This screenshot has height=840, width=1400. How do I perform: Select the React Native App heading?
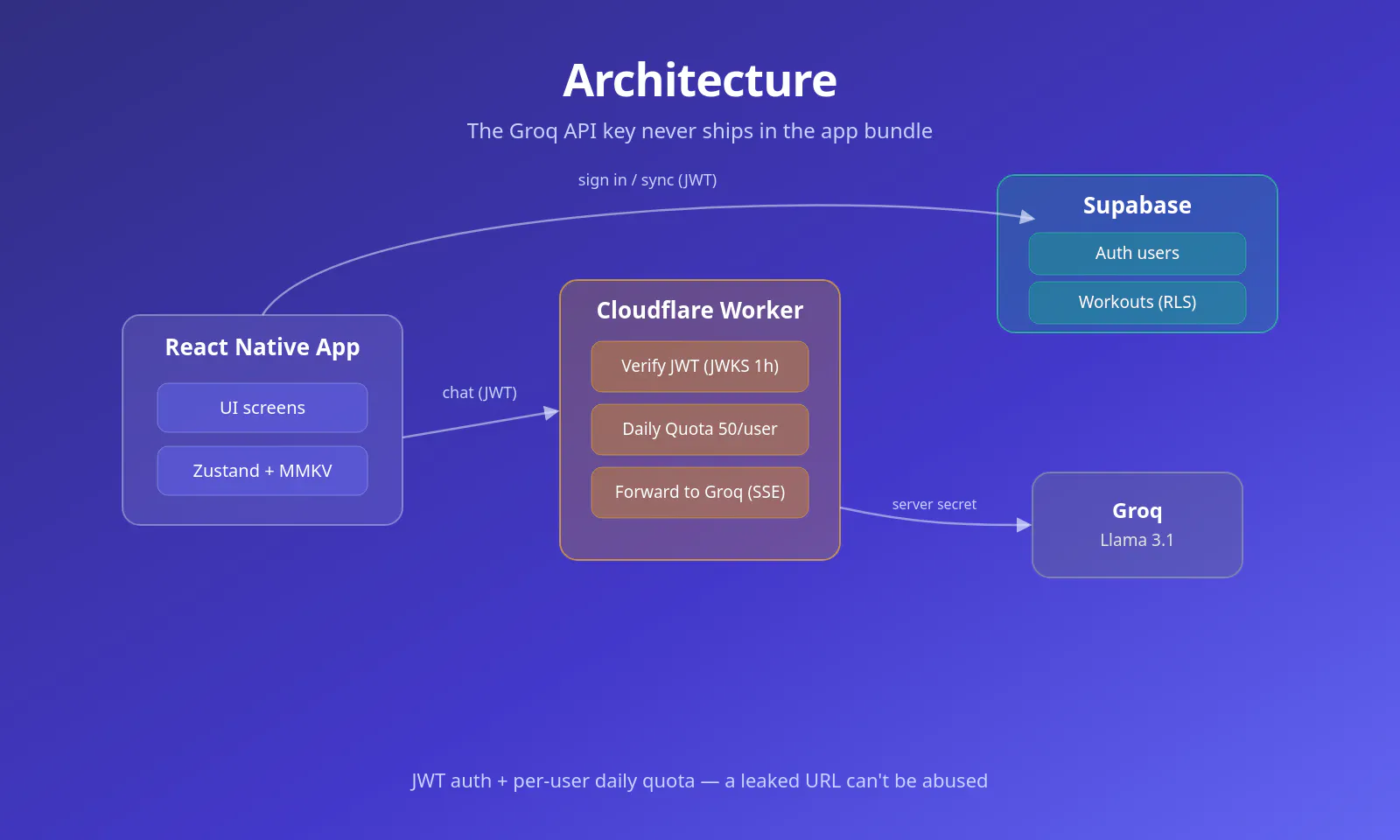262,347
